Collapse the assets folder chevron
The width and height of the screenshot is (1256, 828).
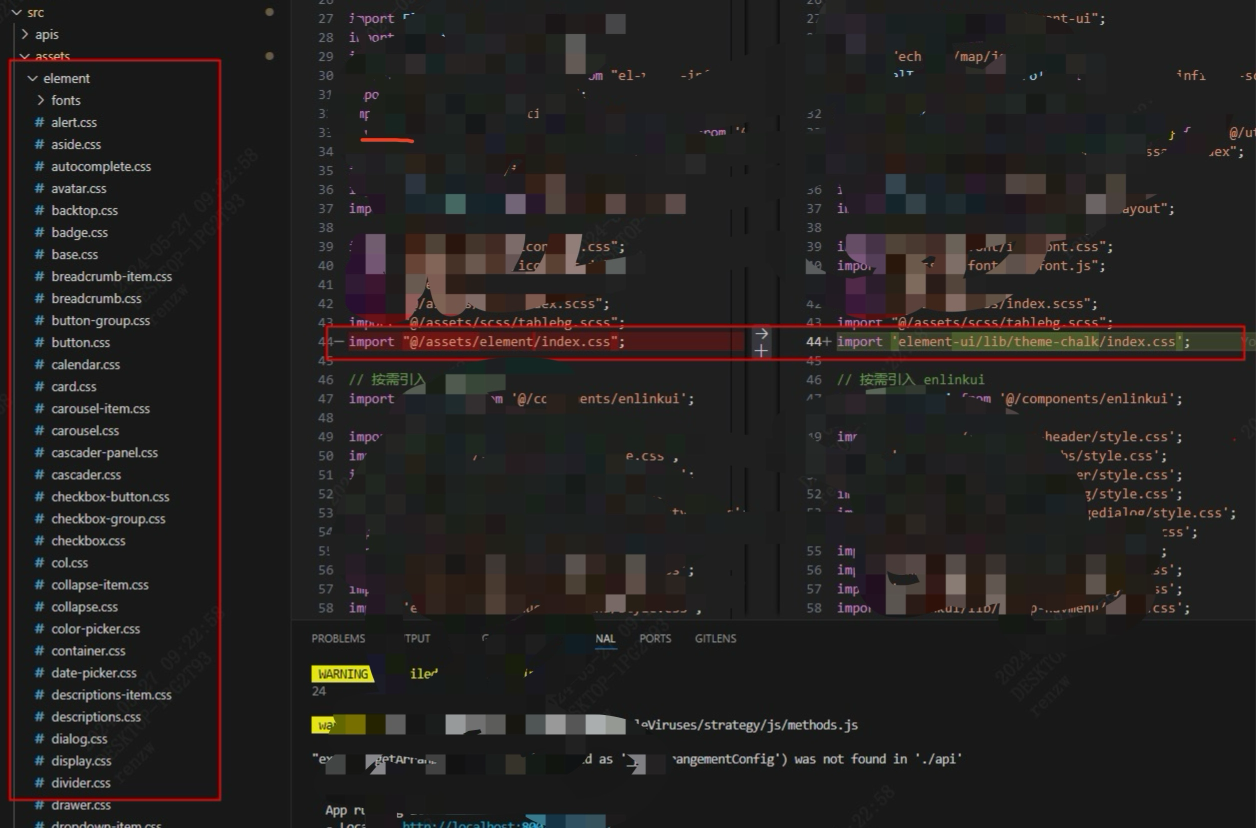tap(25, 56)
